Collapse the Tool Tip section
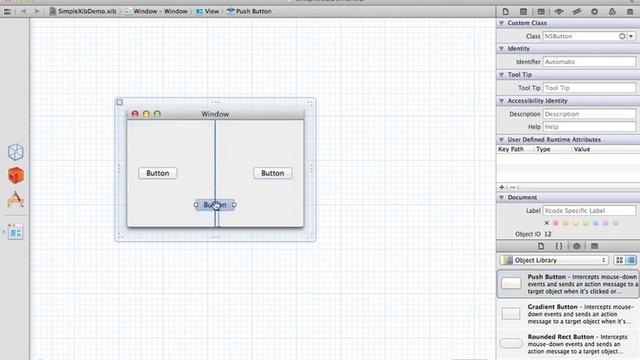The height and width of the screenshot is (360, 640). 501,75
